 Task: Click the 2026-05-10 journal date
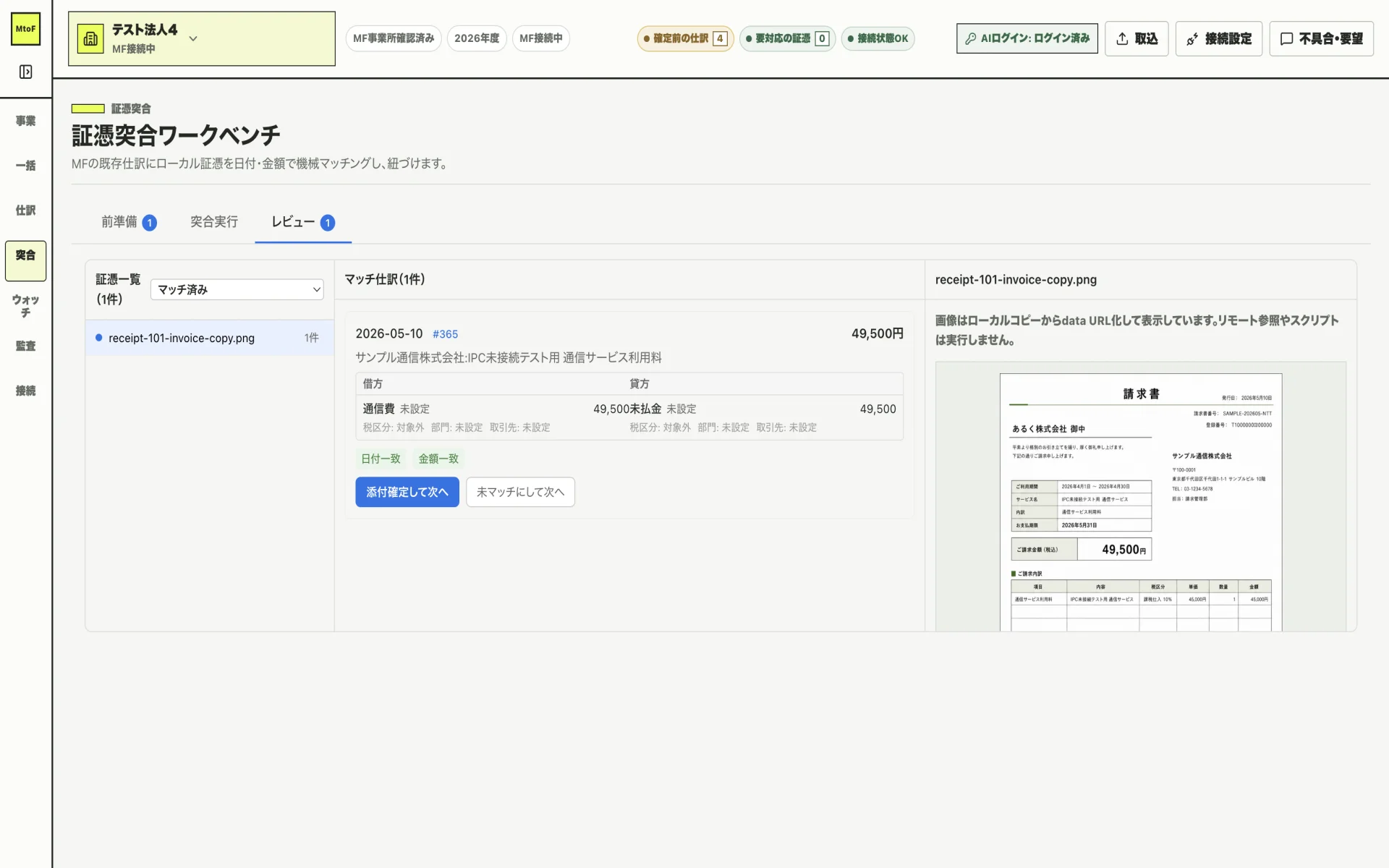[x=389, y=333]
